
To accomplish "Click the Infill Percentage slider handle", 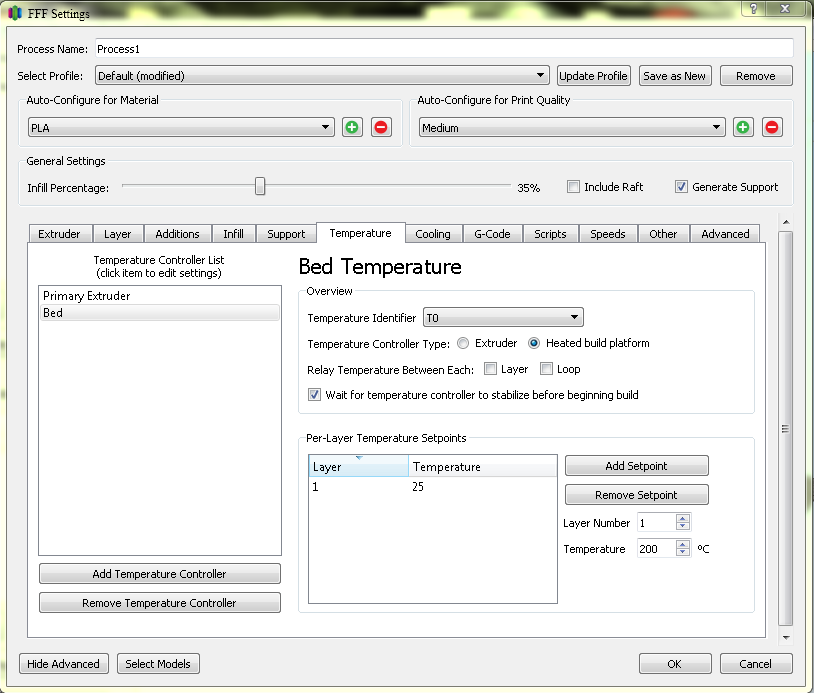I will [260, 187].
